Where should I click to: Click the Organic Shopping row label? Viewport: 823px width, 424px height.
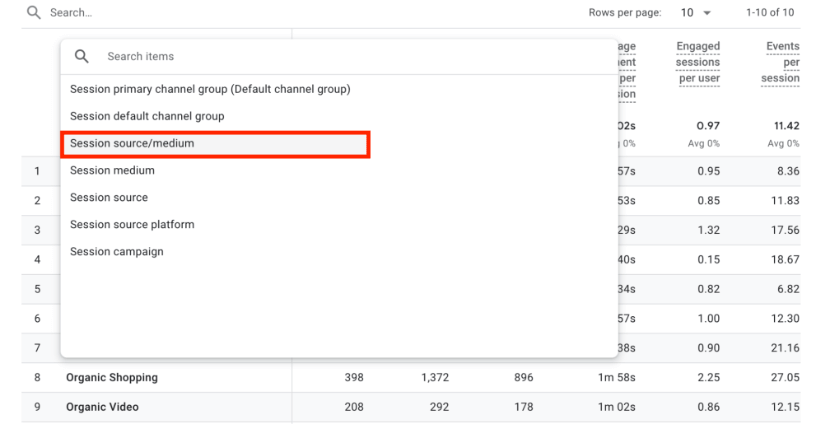pyautogui.click(x=112, y=378)
